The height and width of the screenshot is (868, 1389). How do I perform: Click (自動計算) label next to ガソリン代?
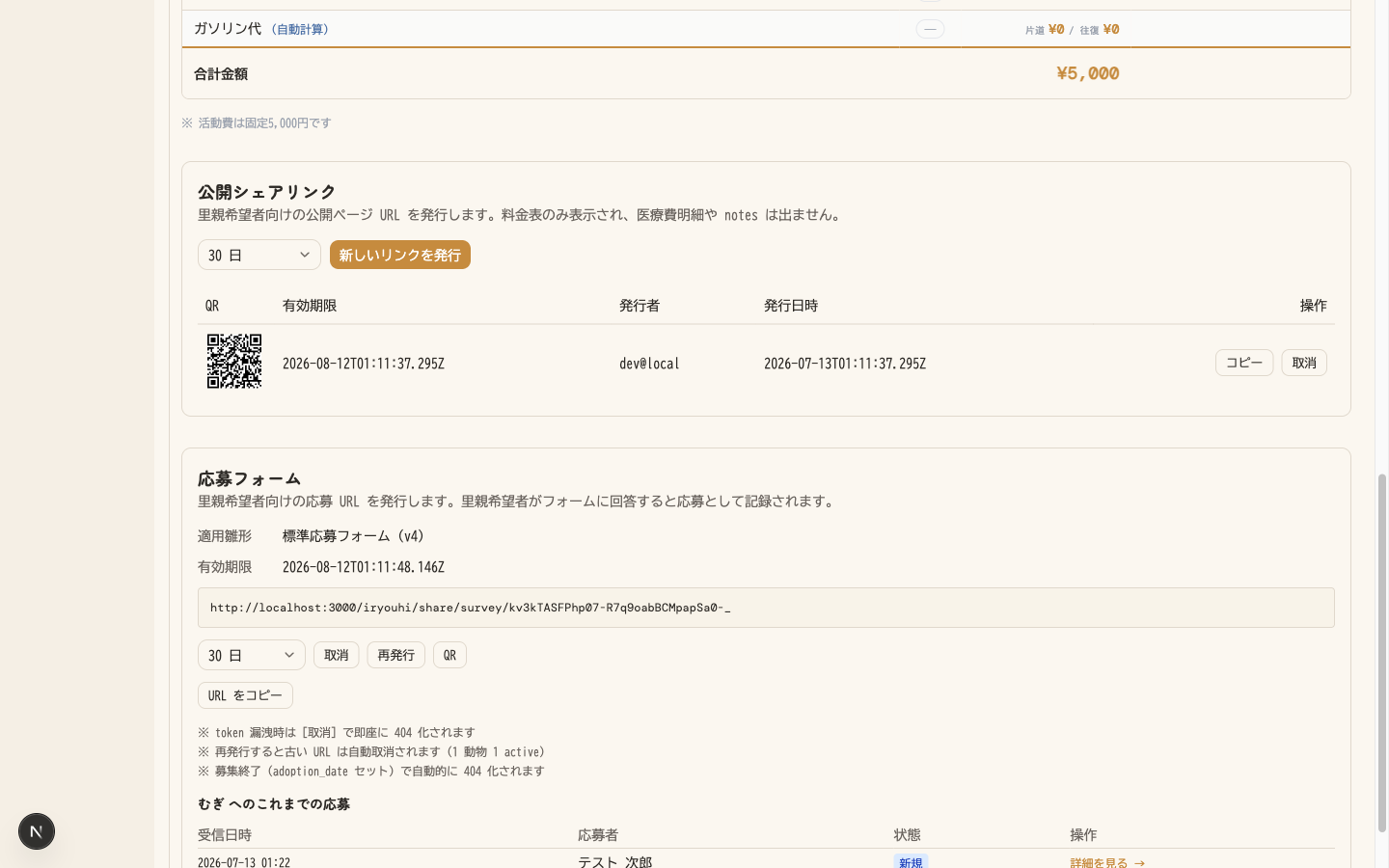point(300,29)
